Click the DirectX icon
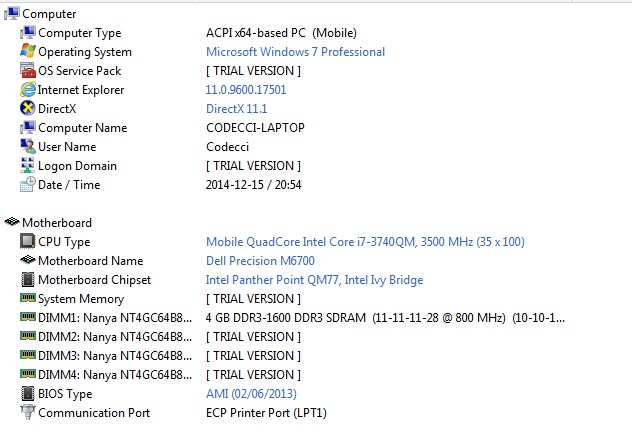Screen dimensions: 632x440 [28, 109]
